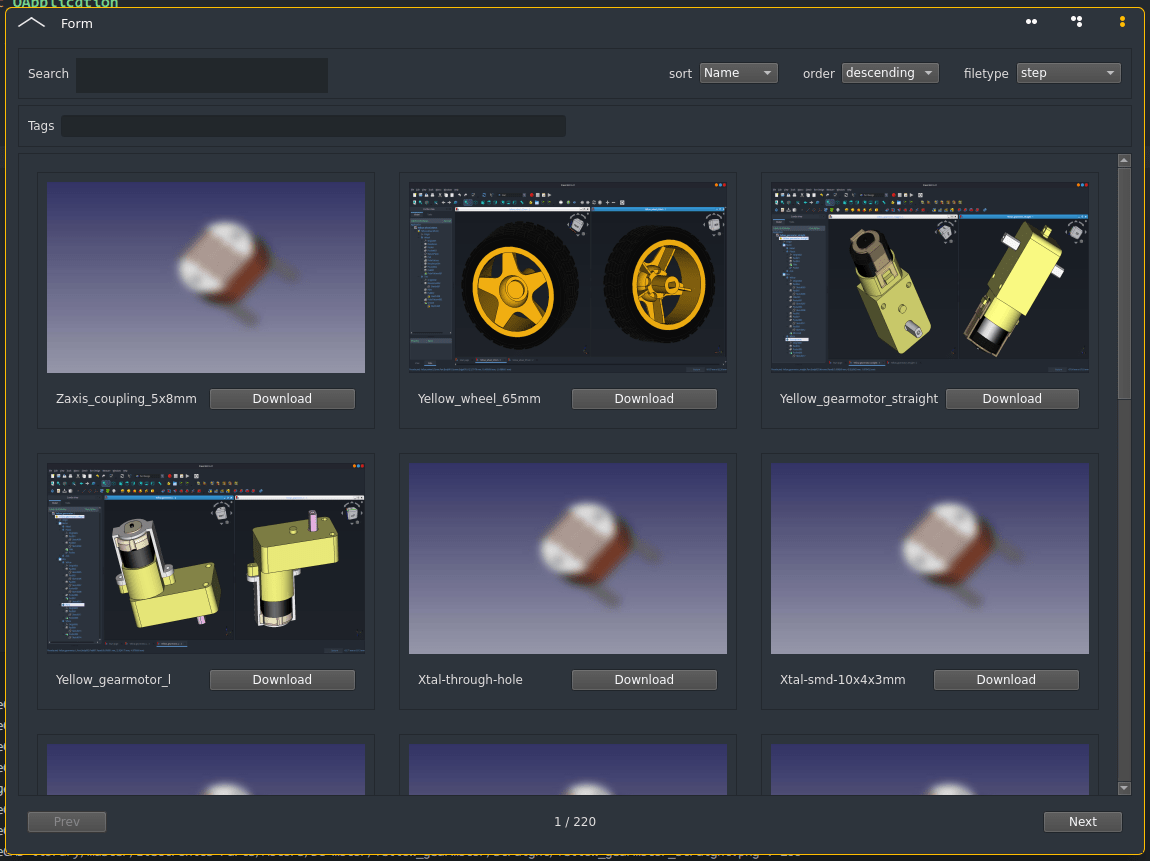
Task: Click the scrollbar up arrow
Action: (1124, 161)
